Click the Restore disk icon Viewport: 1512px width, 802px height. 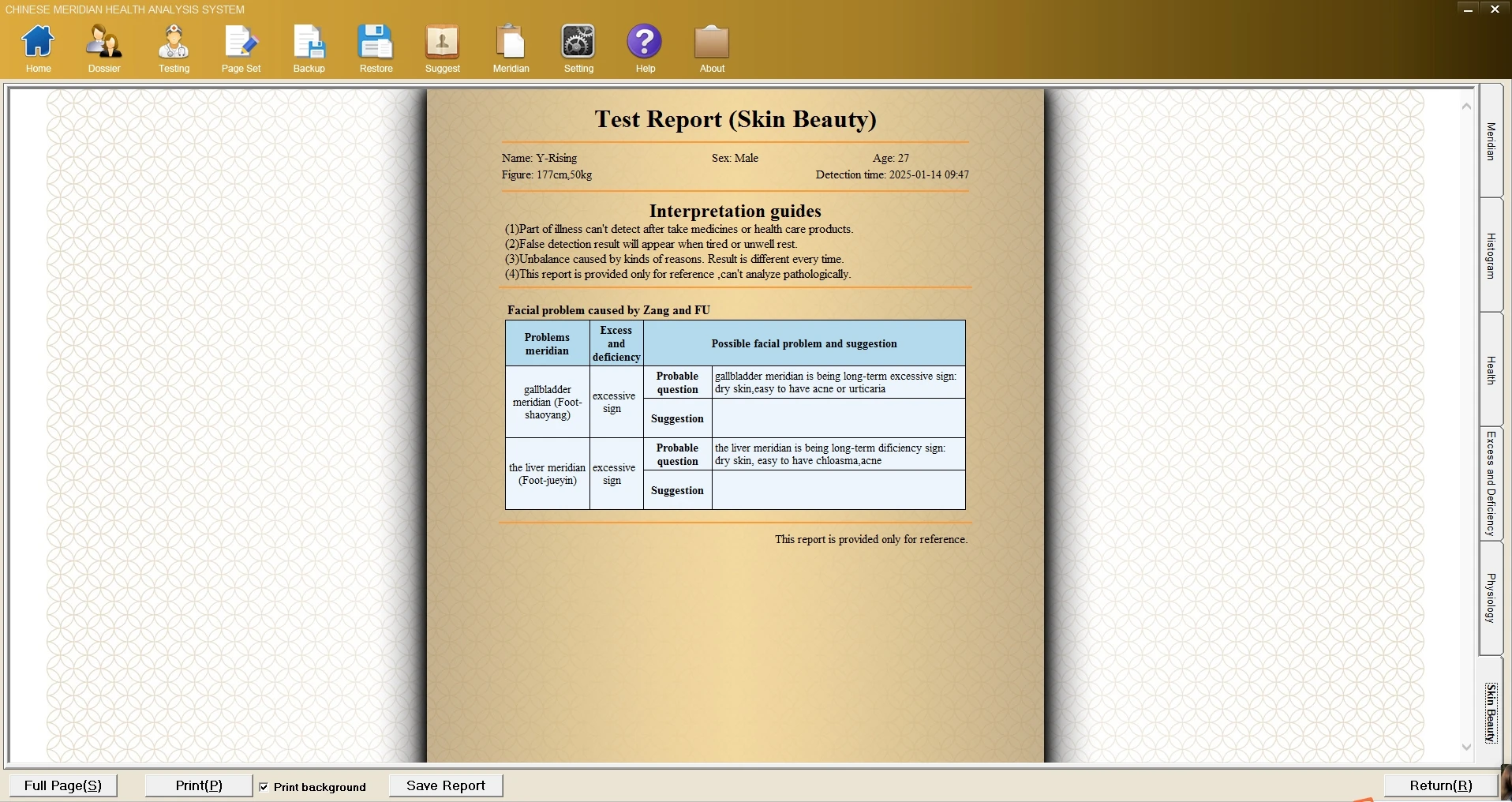point(376,43)
